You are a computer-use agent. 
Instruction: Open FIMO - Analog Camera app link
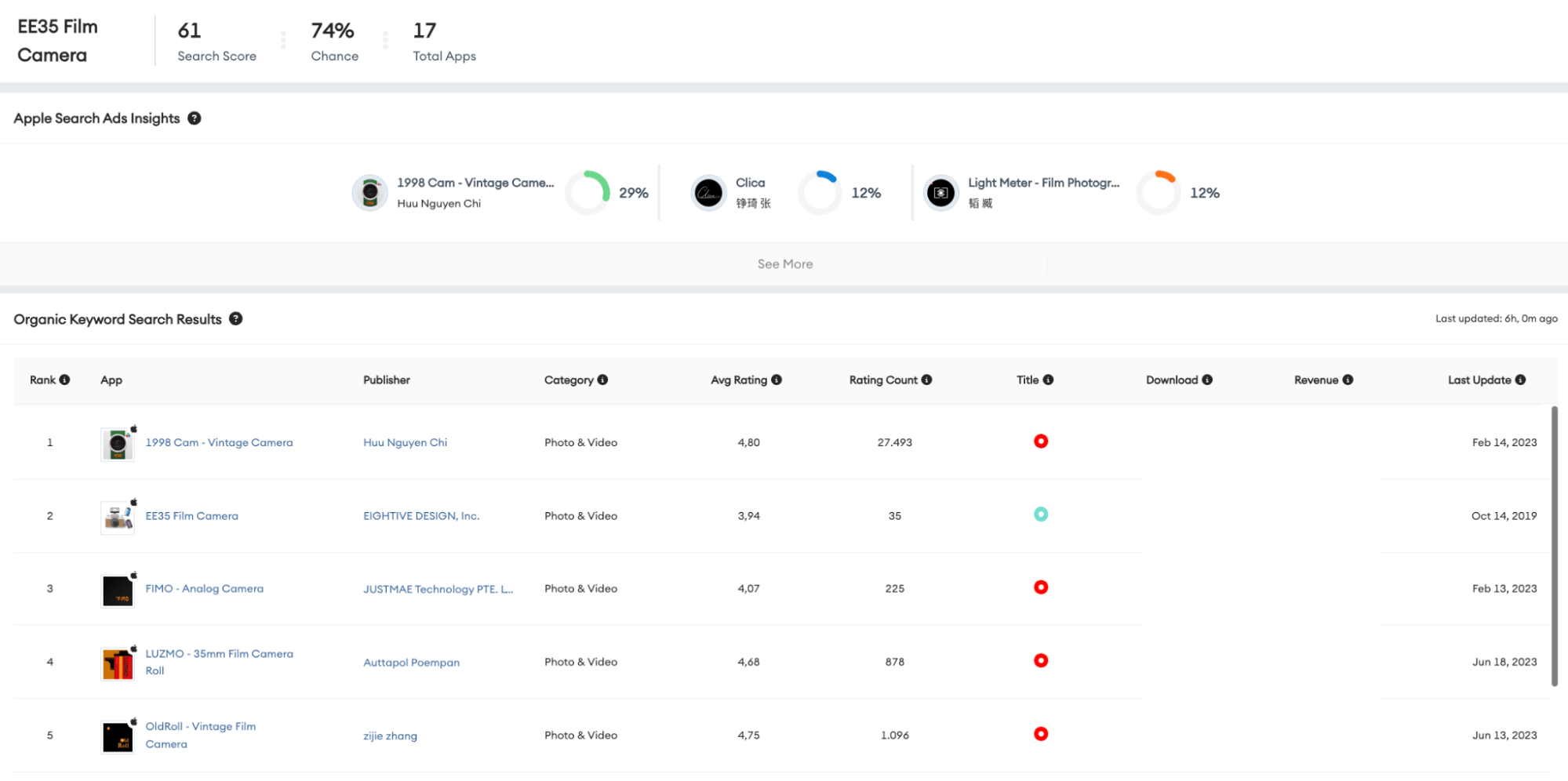coord(204,589)
